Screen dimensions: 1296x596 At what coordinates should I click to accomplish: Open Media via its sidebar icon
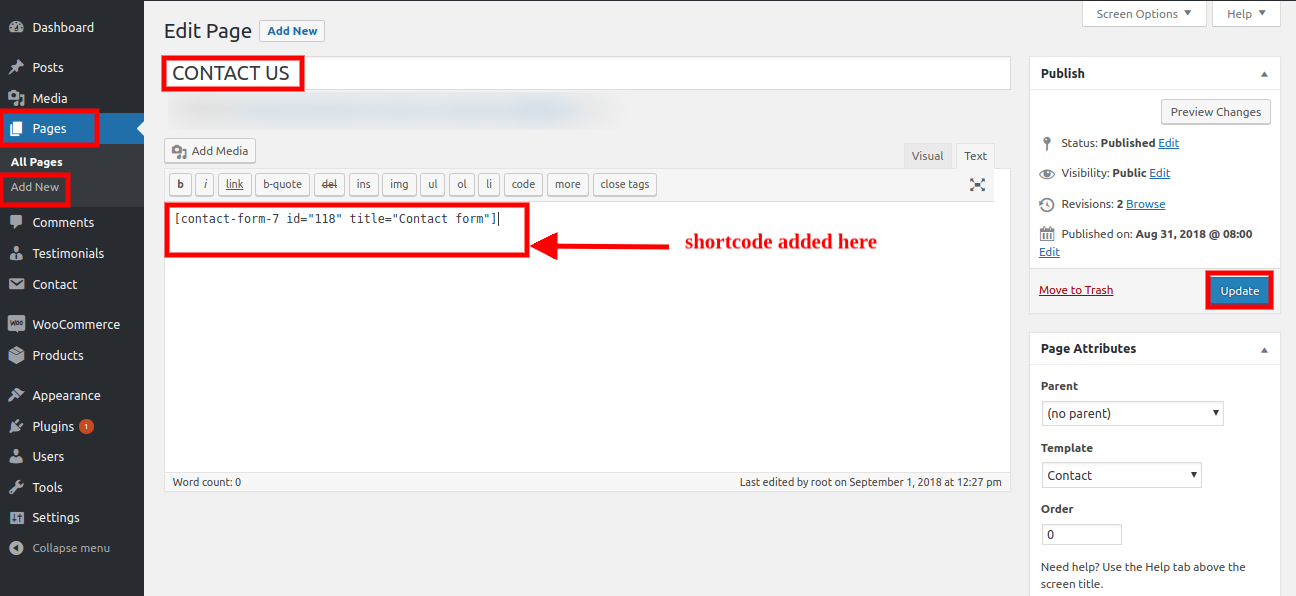pyautogui.click(x=16, y=98)
